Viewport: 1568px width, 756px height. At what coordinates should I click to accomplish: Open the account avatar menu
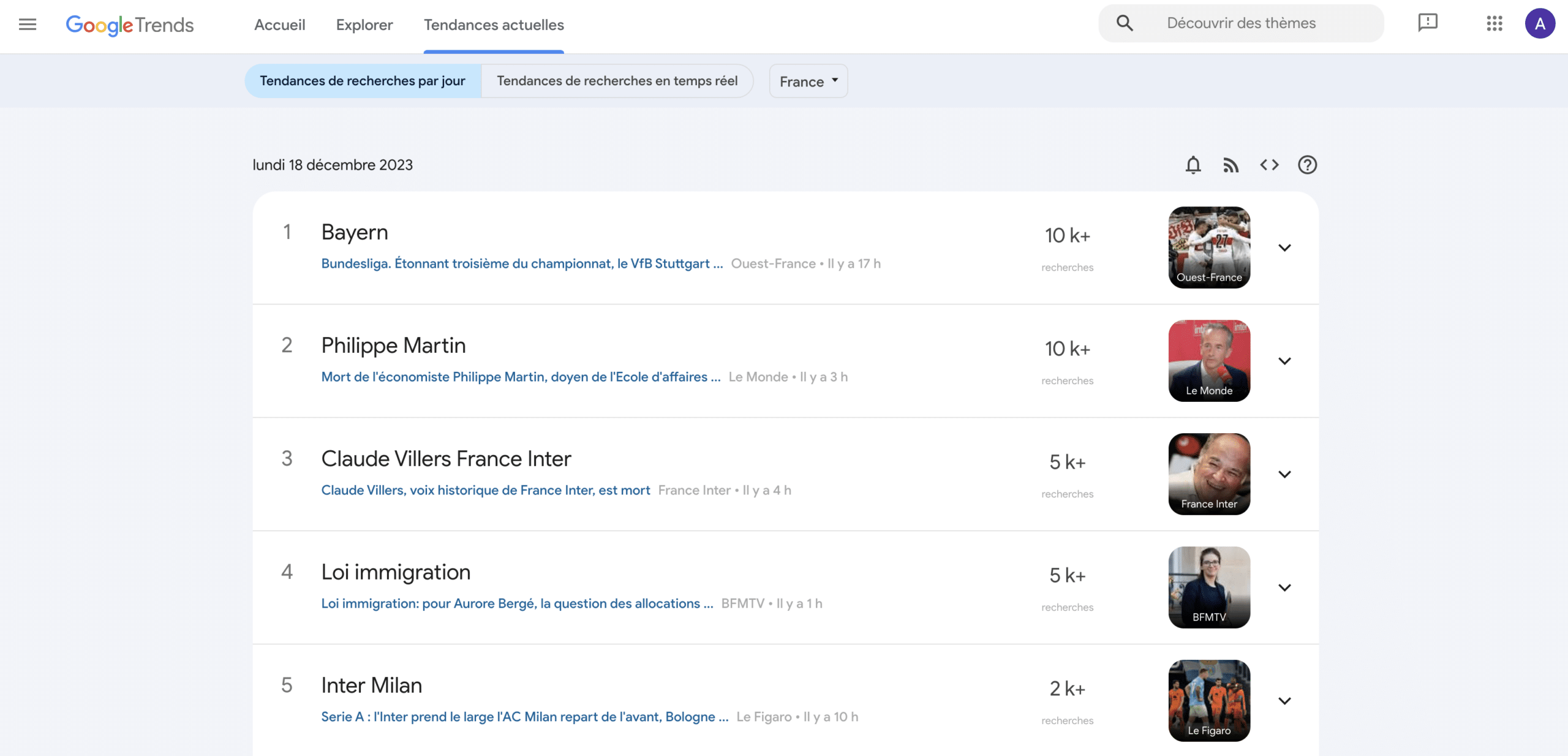[1540, 24]
